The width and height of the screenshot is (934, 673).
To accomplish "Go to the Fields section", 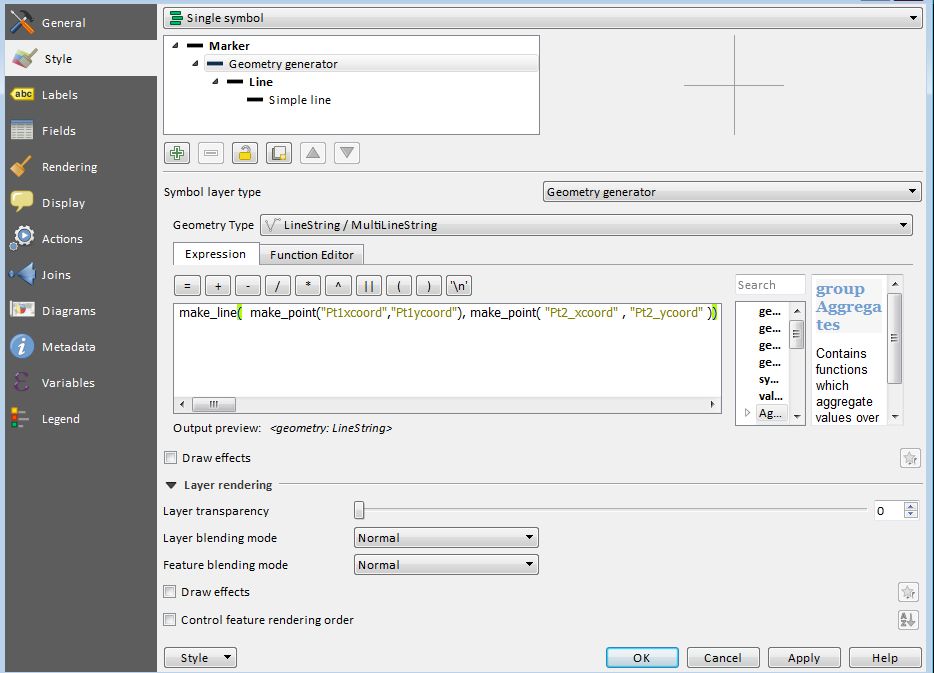I will pyautogui.click(x=81, y=130).
